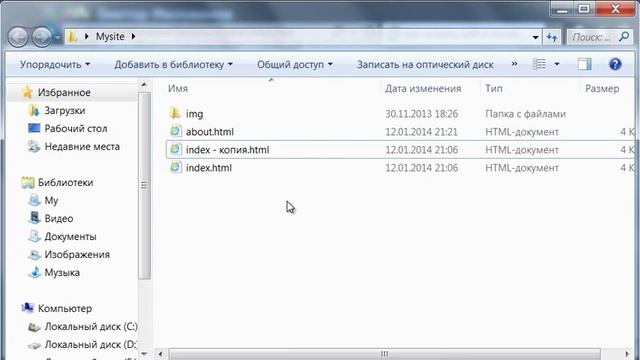The image size is (640, 360).
Task: Click the refresh button beside address bar
Action: (x=552, y=38)
